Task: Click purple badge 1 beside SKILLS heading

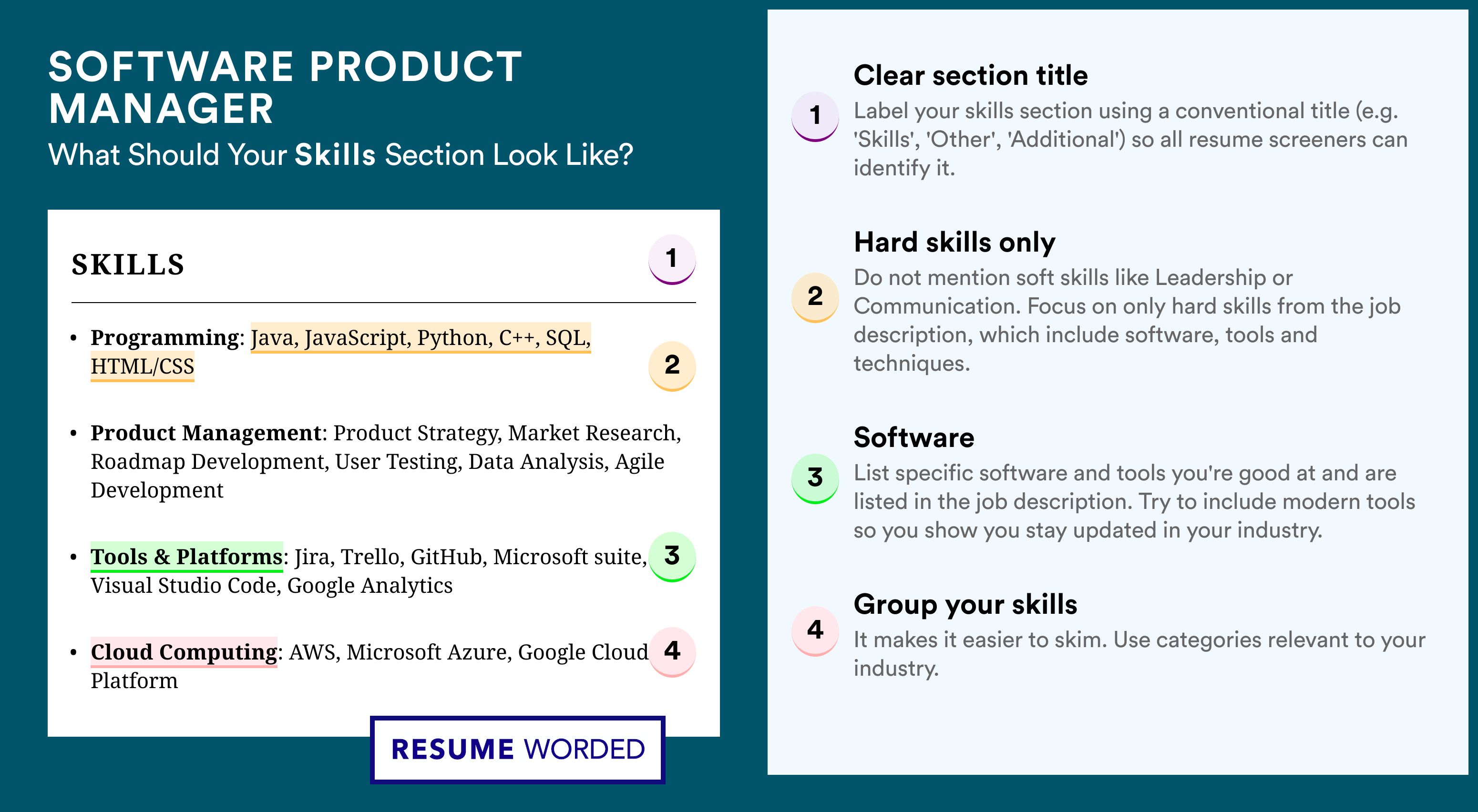Action: (x=671, y=259)
